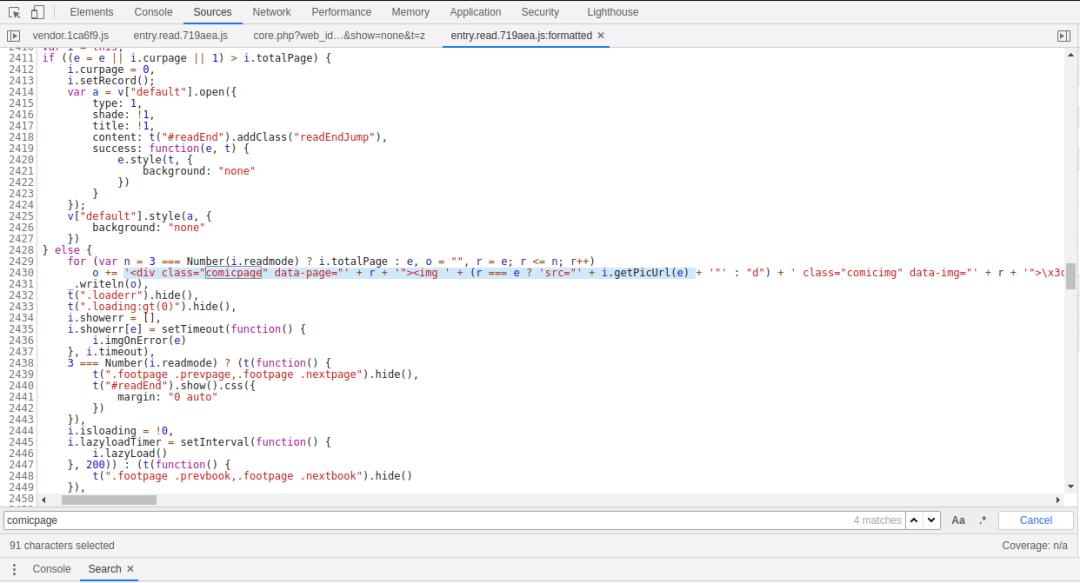Close the Search drawer tab

[x=130, y=569]
